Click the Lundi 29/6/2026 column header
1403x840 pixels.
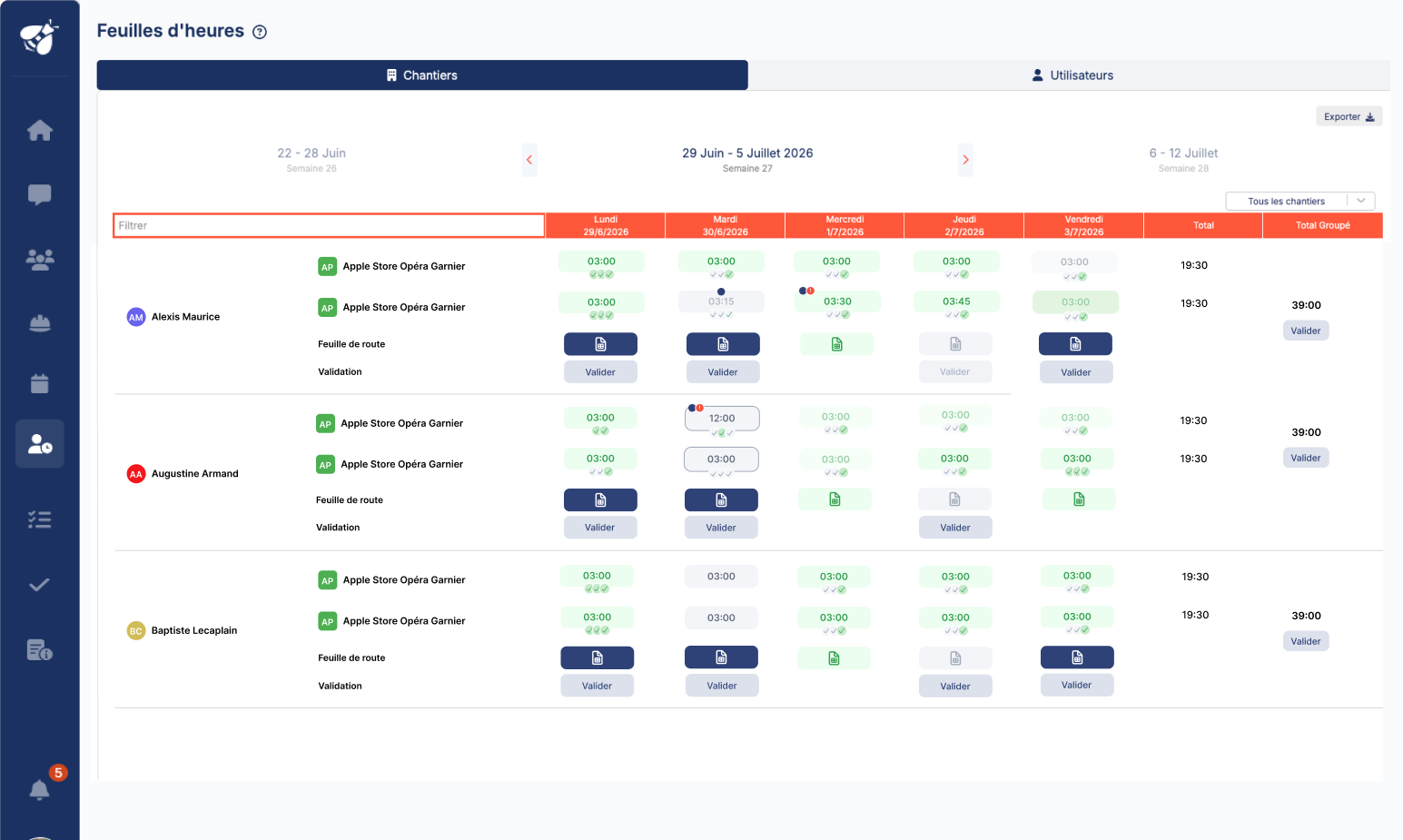(606, 225)
